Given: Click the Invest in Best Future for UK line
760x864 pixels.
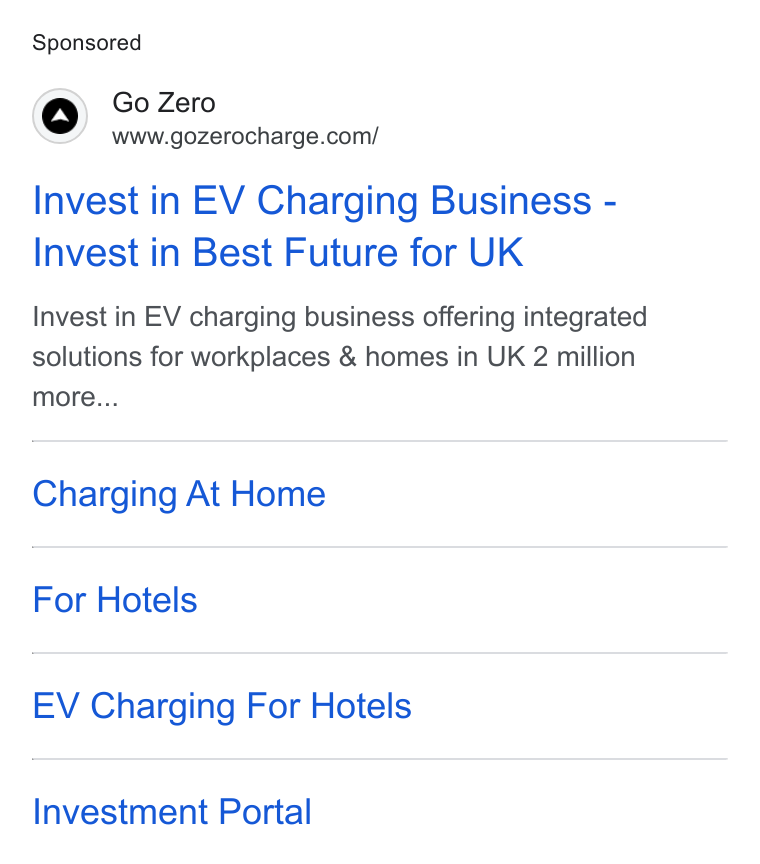Looking at the screenshot, I should [278, 252].
